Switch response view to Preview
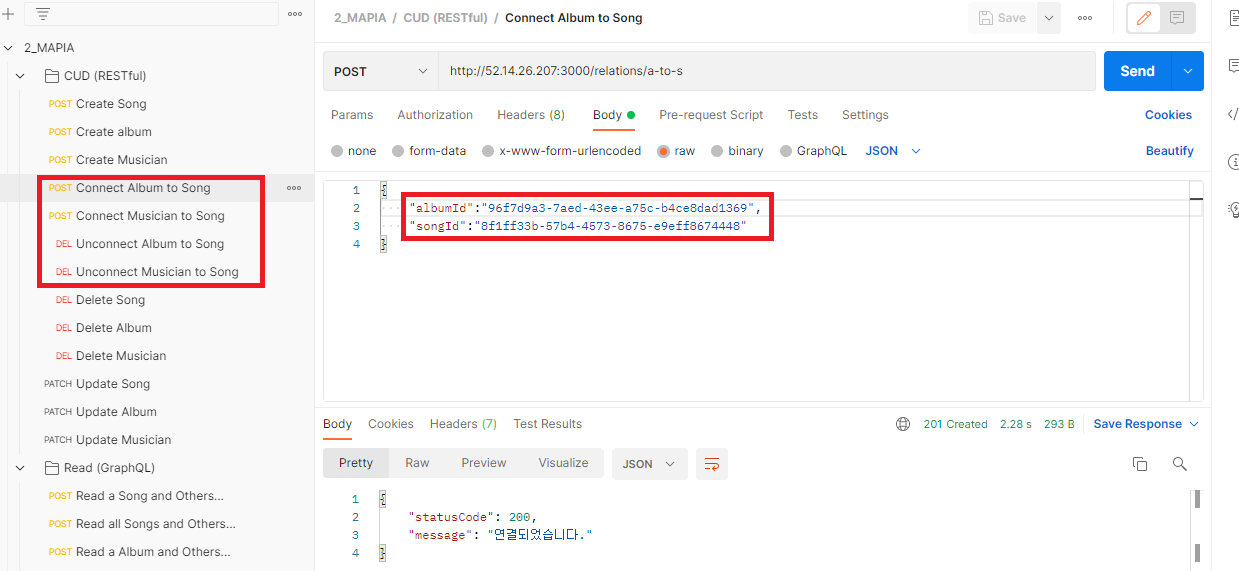Screen dimensions: 1239x571 coord(484,463)
